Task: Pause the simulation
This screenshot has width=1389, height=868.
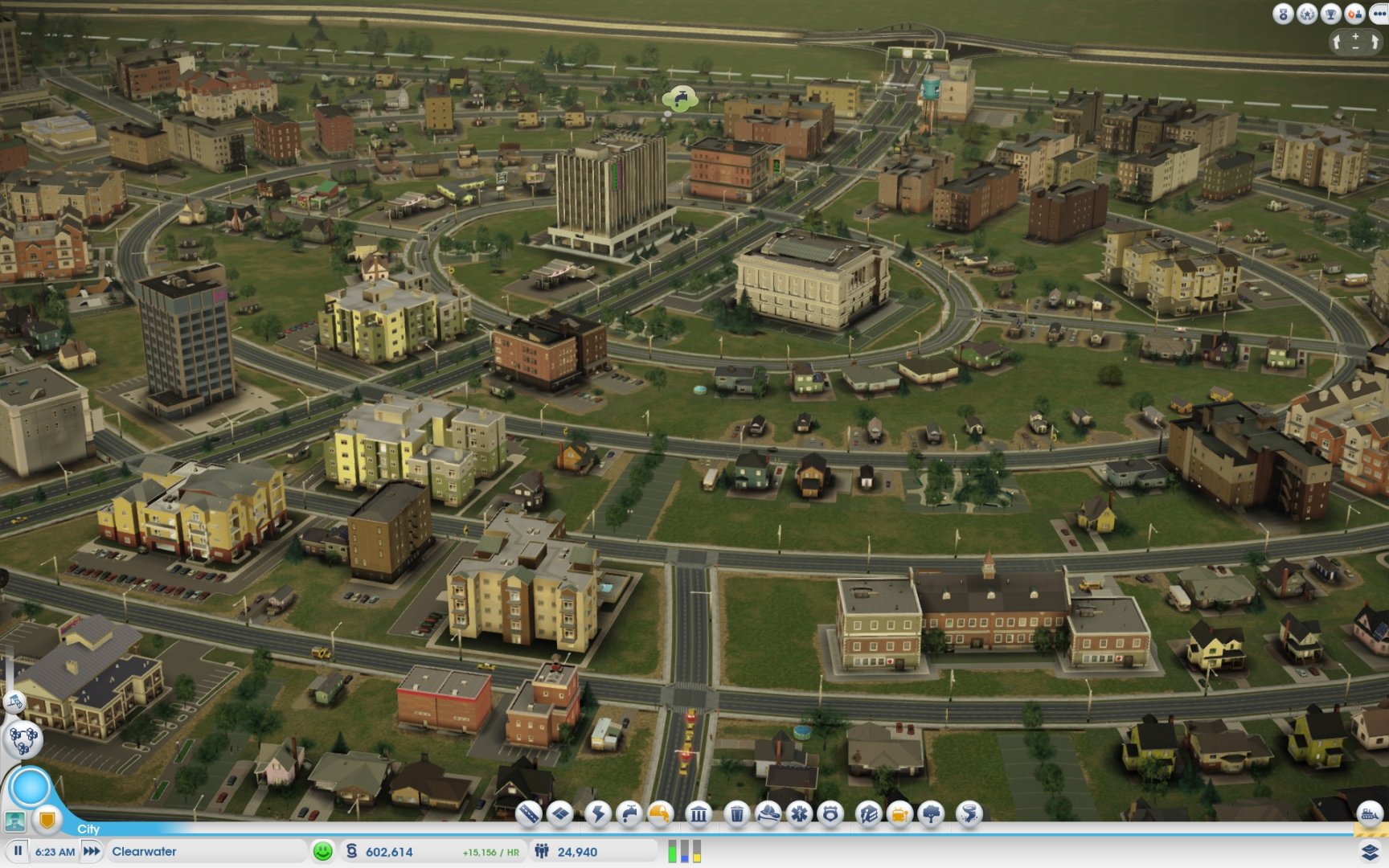Action: [18, 851]
